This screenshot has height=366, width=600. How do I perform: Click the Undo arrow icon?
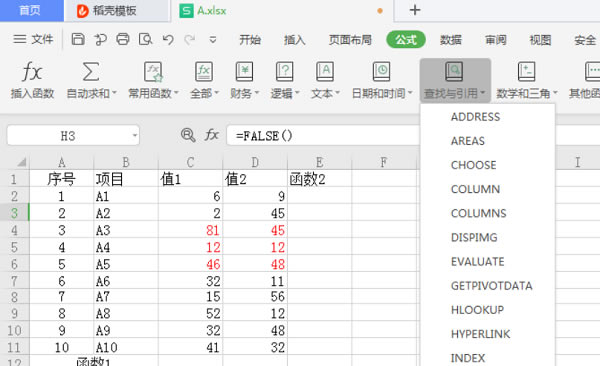[x=168, y=39]
